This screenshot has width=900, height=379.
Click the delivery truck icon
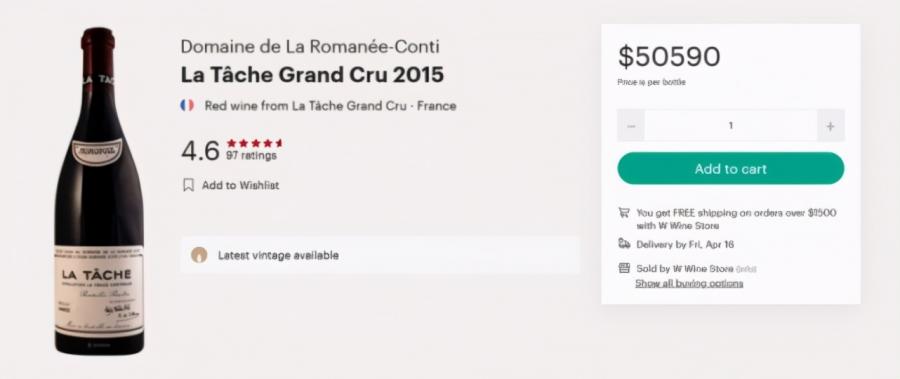pos(624,244)
